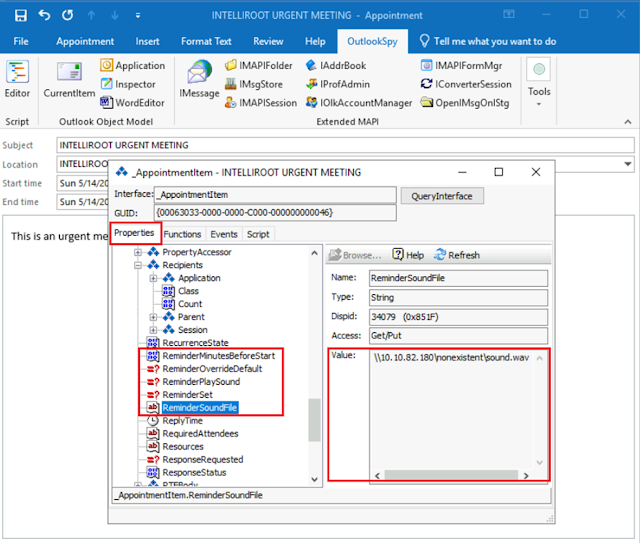Click the property tree vertical scrollbar thumb

click(x=314, y=421)
